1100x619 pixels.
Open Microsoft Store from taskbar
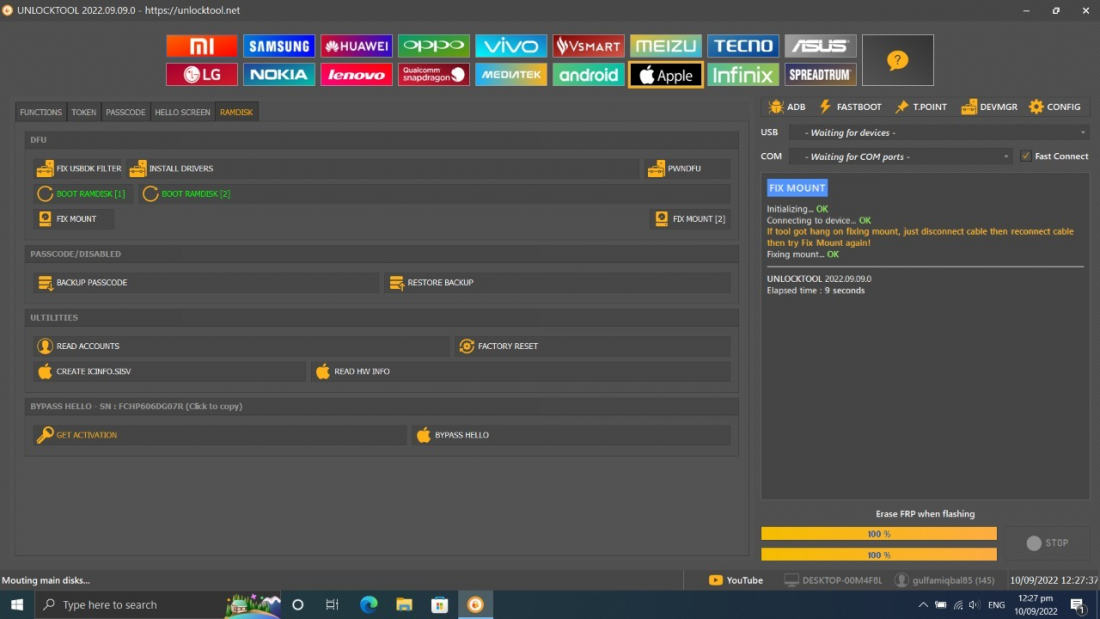click(x=440, y=604)
